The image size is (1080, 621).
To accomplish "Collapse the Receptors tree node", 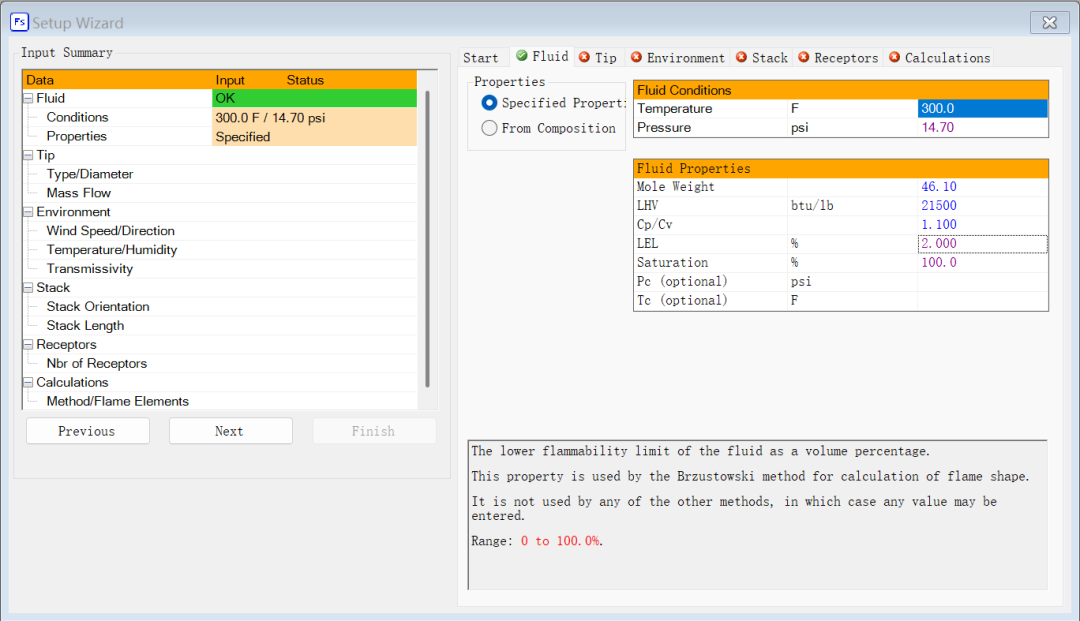I will point(28,344).
